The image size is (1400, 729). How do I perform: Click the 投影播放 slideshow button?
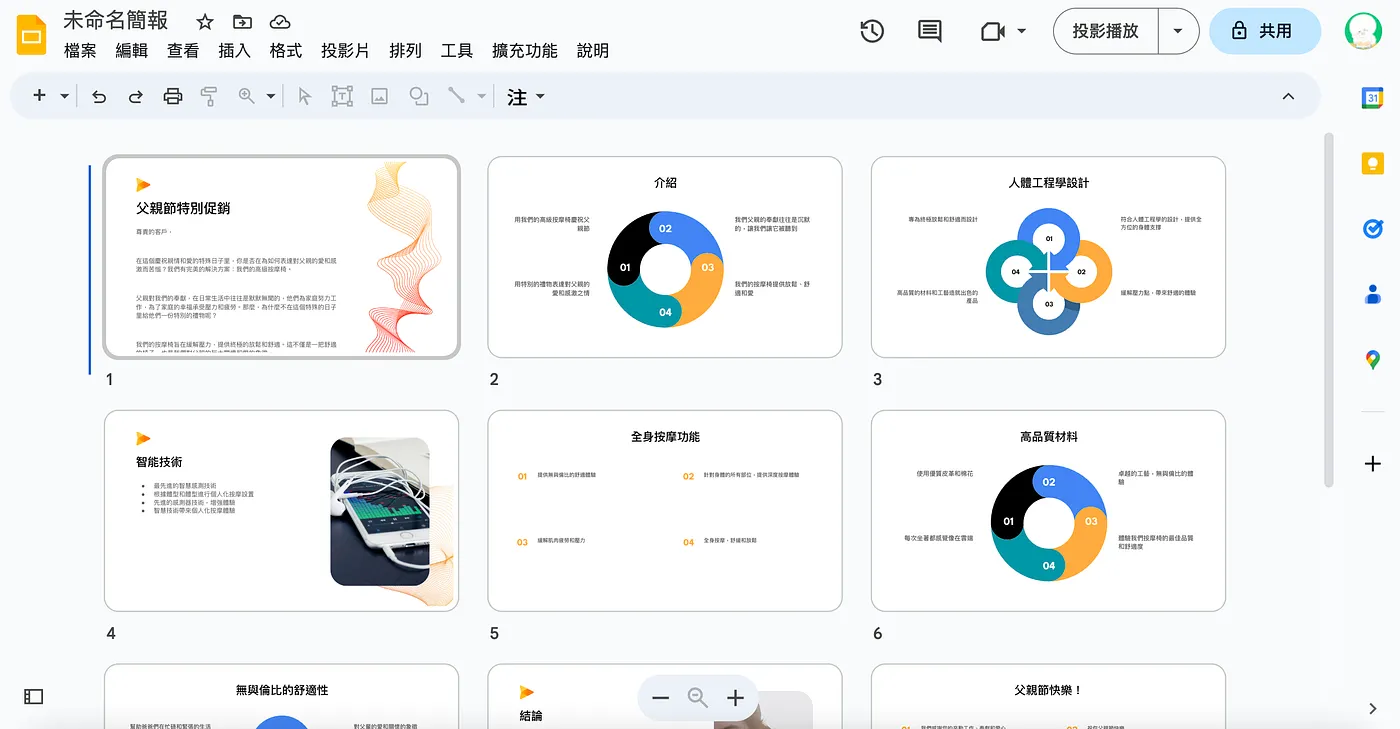coord(1105,31)
